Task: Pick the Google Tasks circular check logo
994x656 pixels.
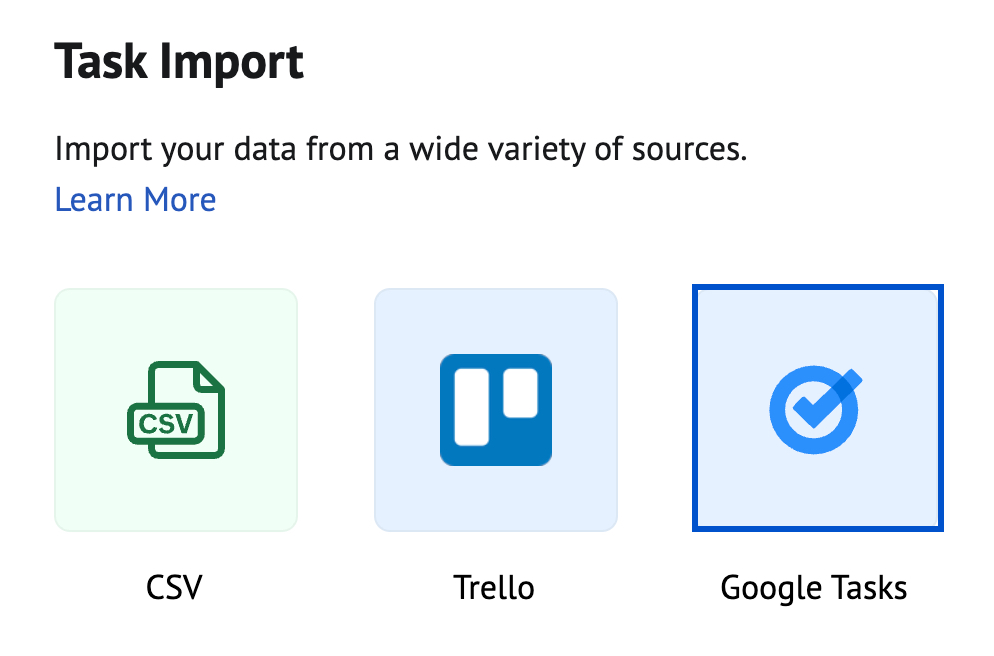Action: [816, 408]
